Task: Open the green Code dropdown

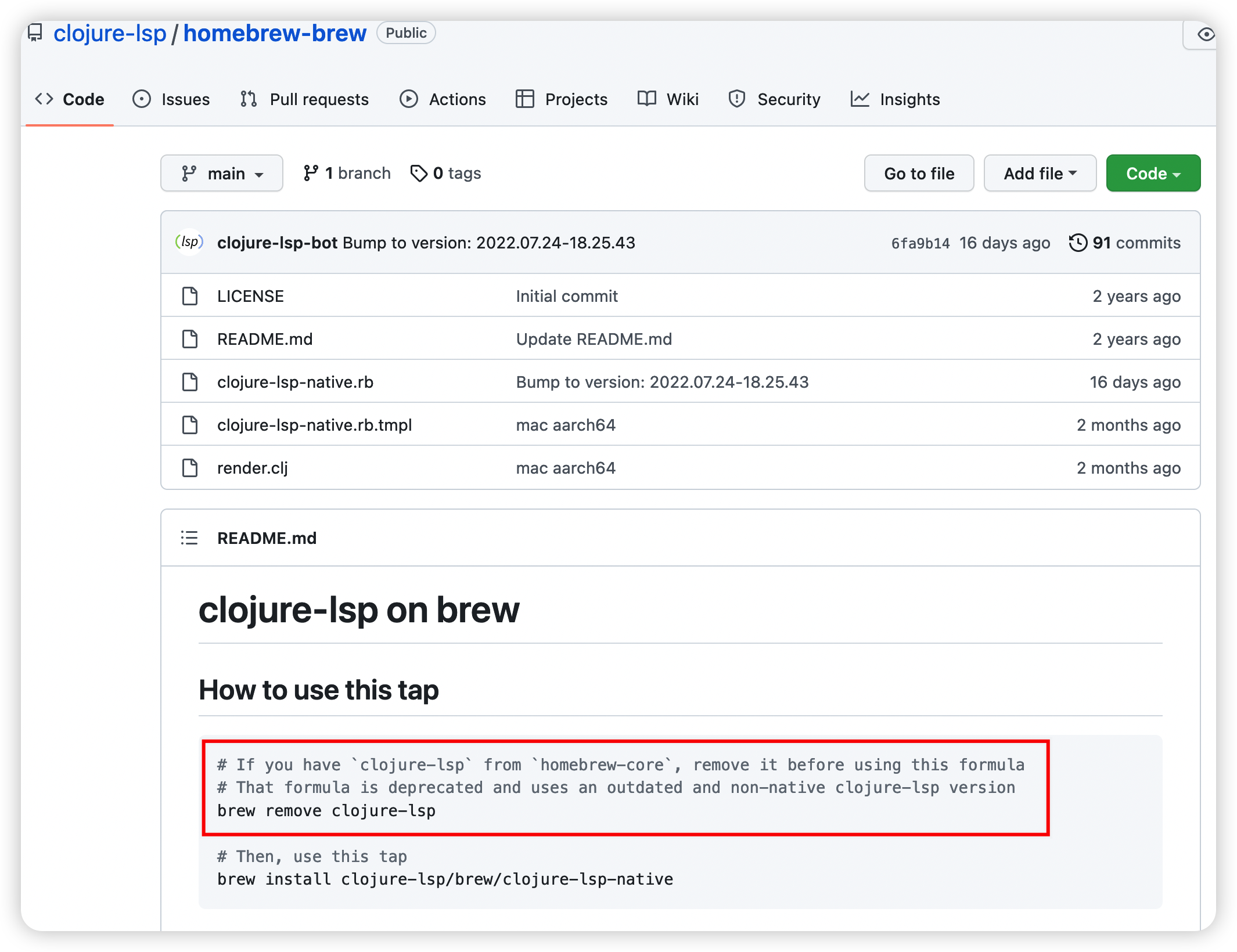Action: [x=1152, y=172]
